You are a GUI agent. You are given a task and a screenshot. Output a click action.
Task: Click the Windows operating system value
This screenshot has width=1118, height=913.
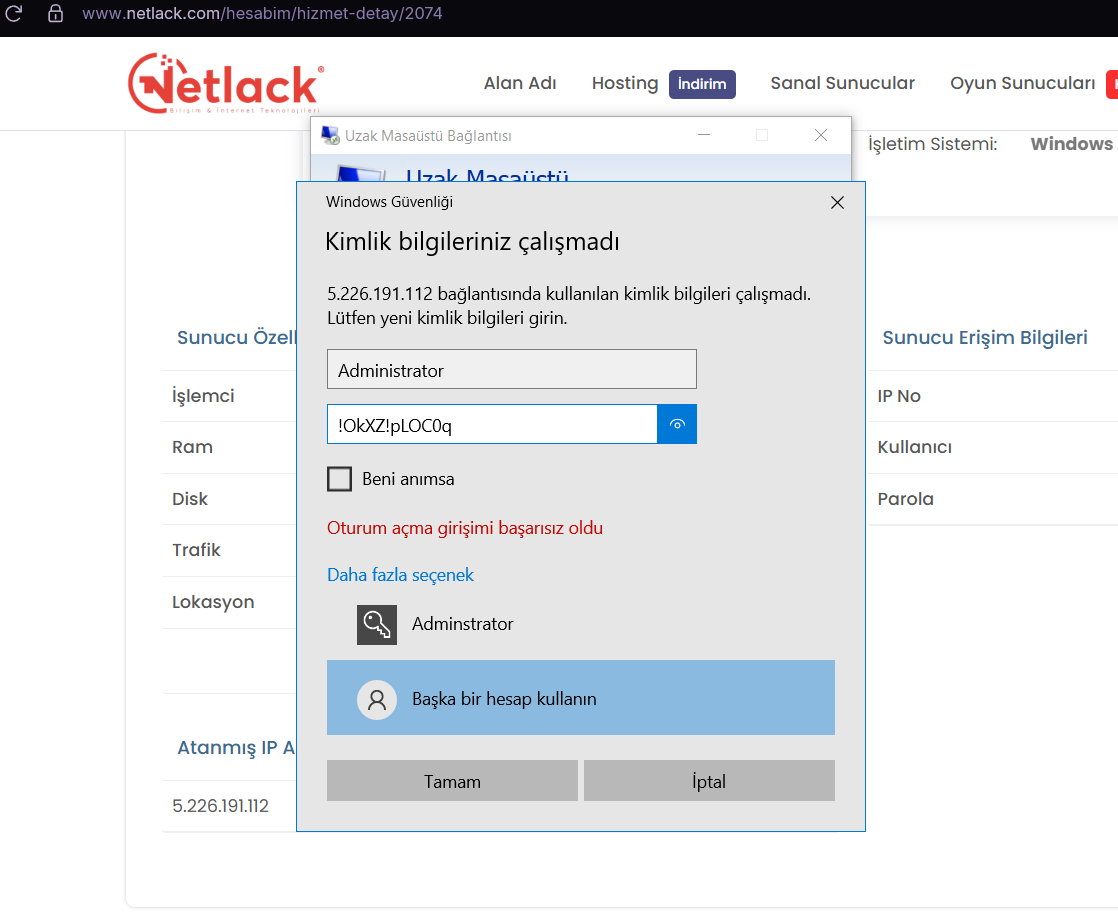pyautogui.click(x=1071, y=144)
